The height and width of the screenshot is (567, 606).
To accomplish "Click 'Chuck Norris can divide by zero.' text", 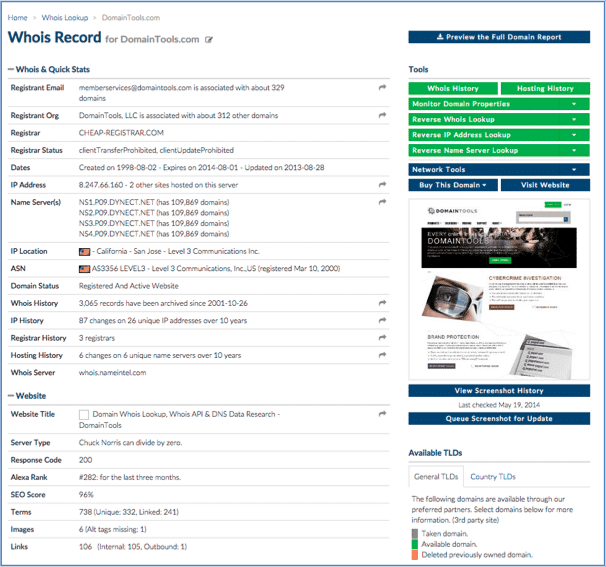I will coord(131,443).
